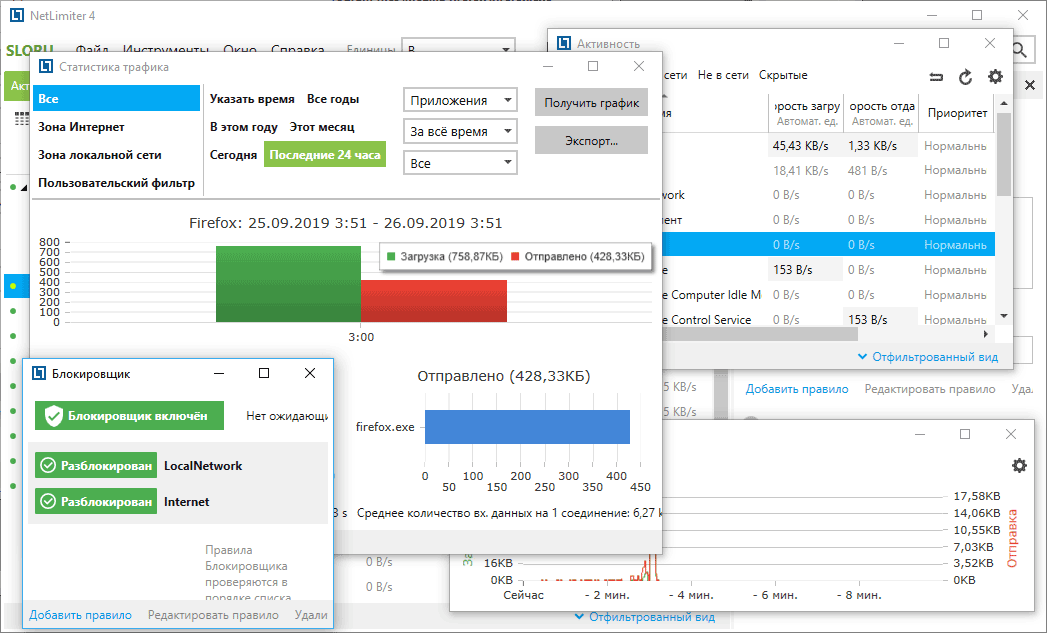Viewport: 1047px width, 633px height.
Task: Choose Указать время option
Action: [252, 99]
